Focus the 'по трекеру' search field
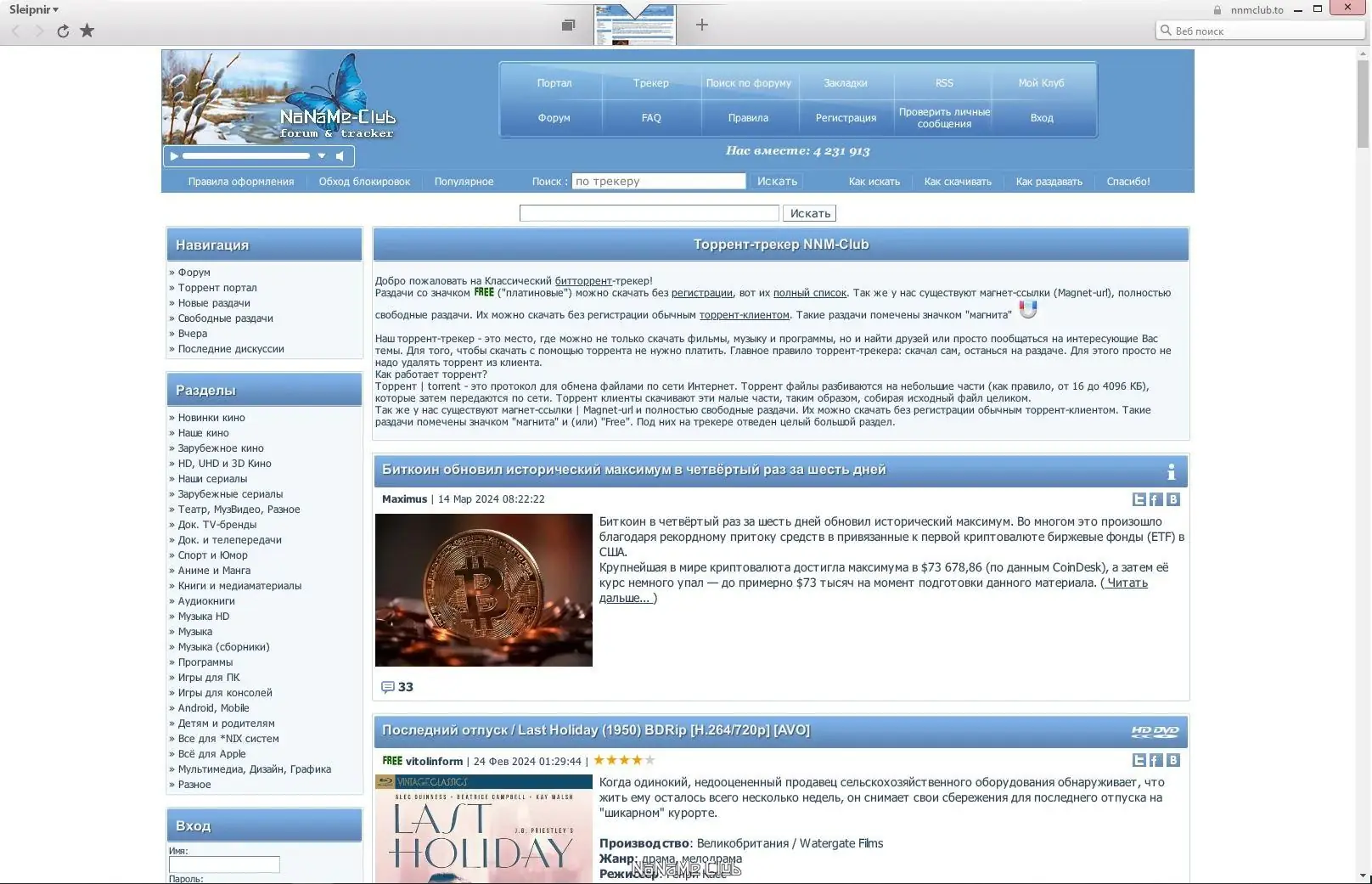Image resolution: width=1372 pixels, height=884 pixels. coord(659,181)
